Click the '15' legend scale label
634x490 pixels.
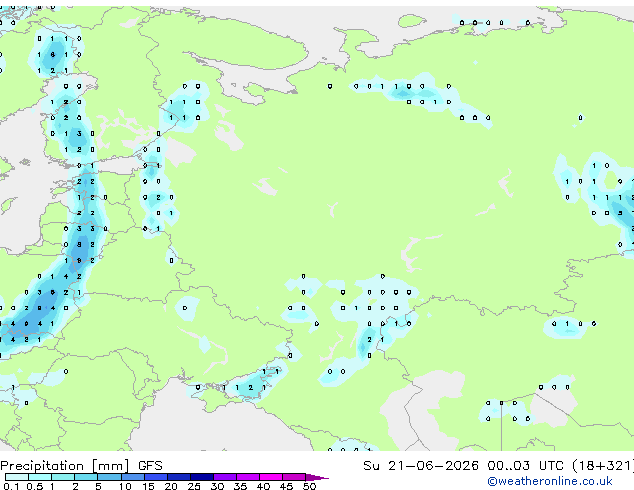[148, 486]
